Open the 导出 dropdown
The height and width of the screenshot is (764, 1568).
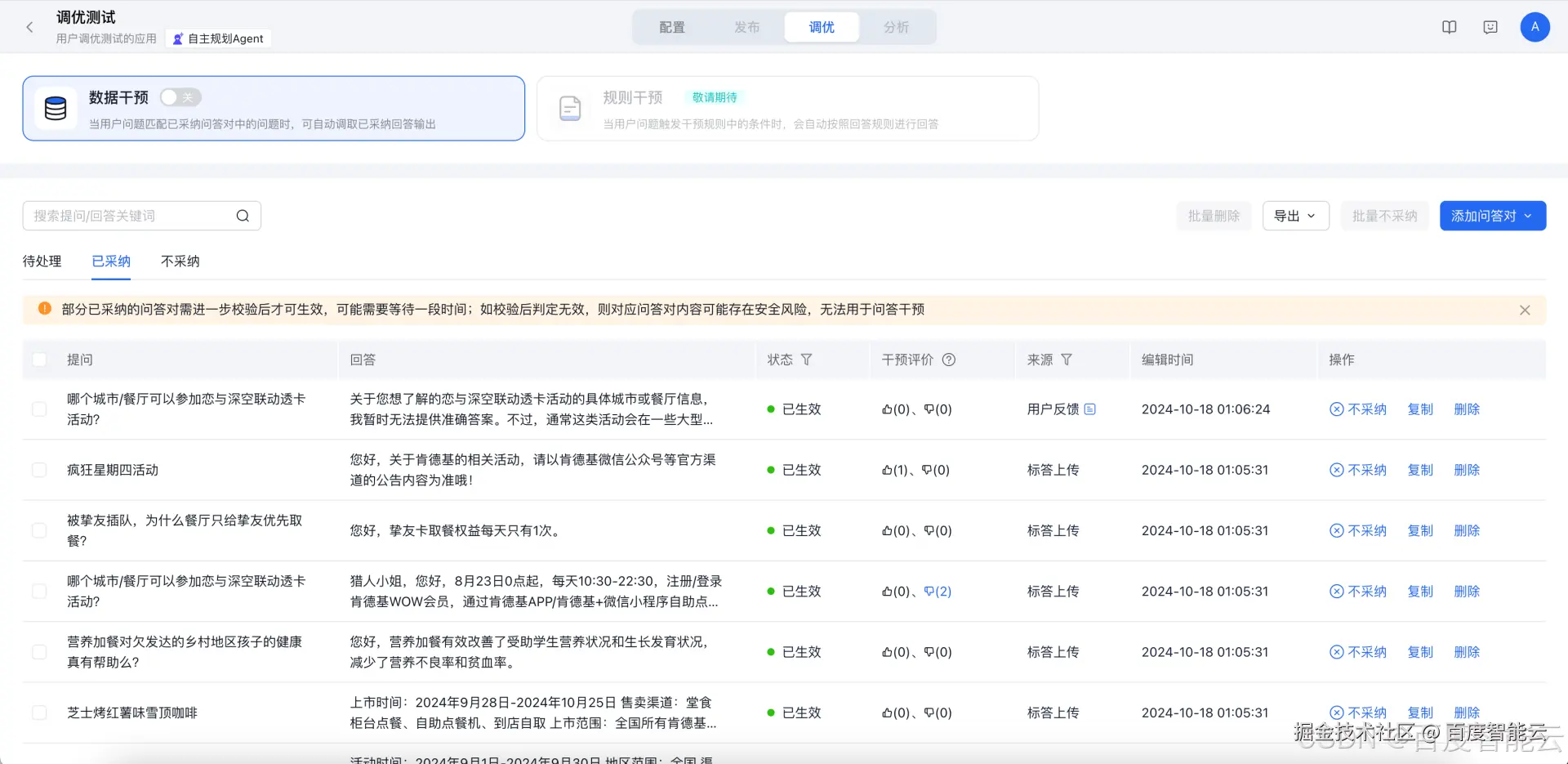click(1295, 216)
